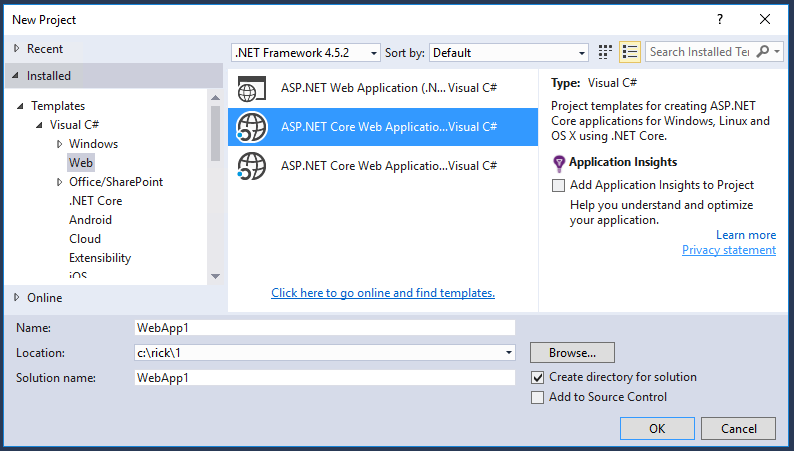
Task: Open the Privacy statement link
Action: pos(728,250)
